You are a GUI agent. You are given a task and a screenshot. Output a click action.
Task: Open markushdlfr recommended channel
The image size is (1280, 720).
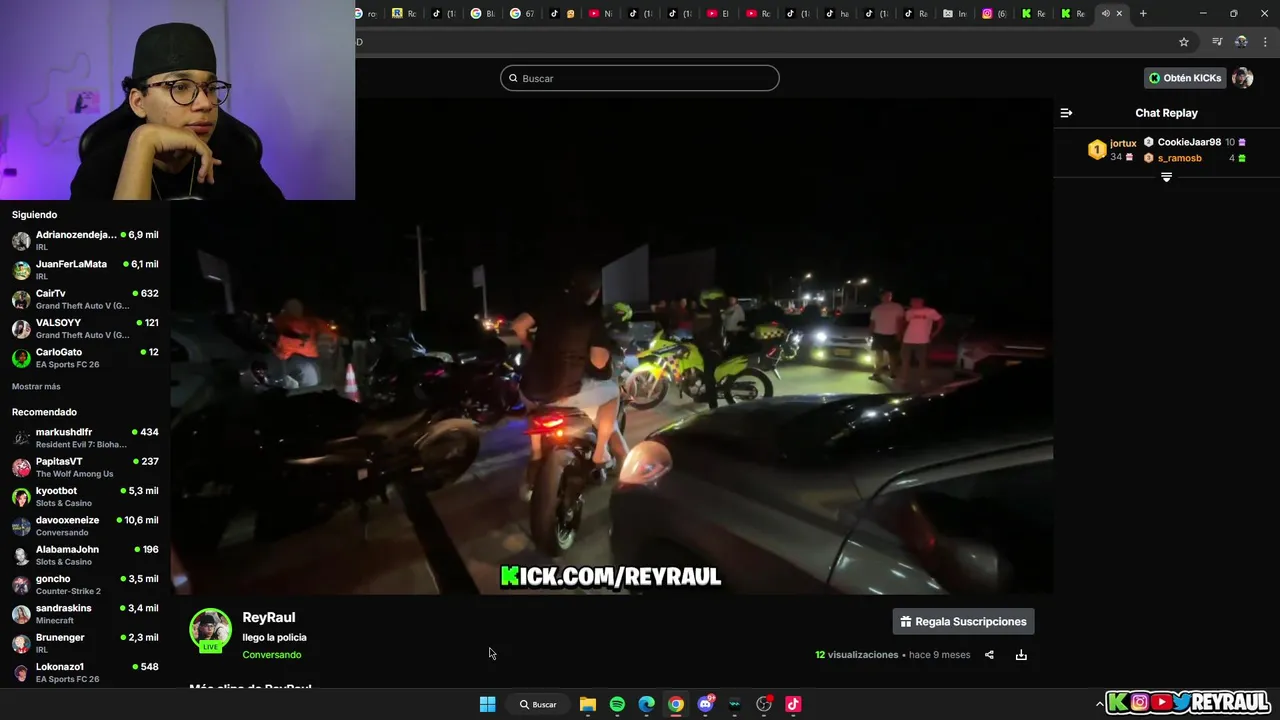tap(85, 438)
